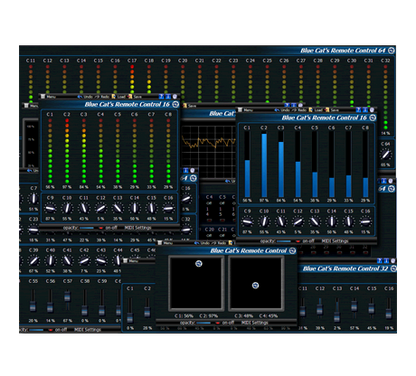Viewport: 416px width, 376px height.
Task: Click C12 fader in Remote Control 32 window
Action: (319, 308)
